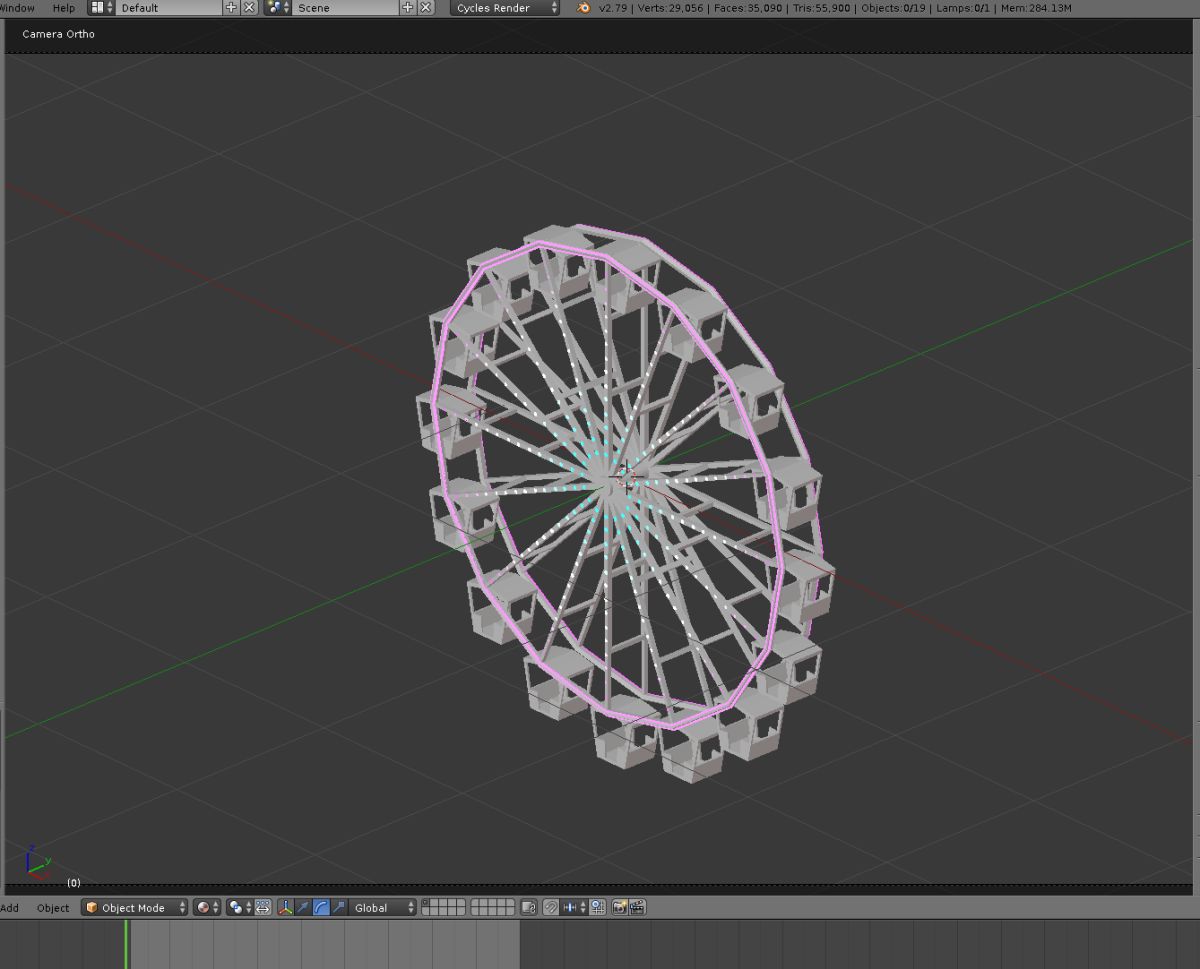Click the axis orientation gizmo

pos(37,861)
